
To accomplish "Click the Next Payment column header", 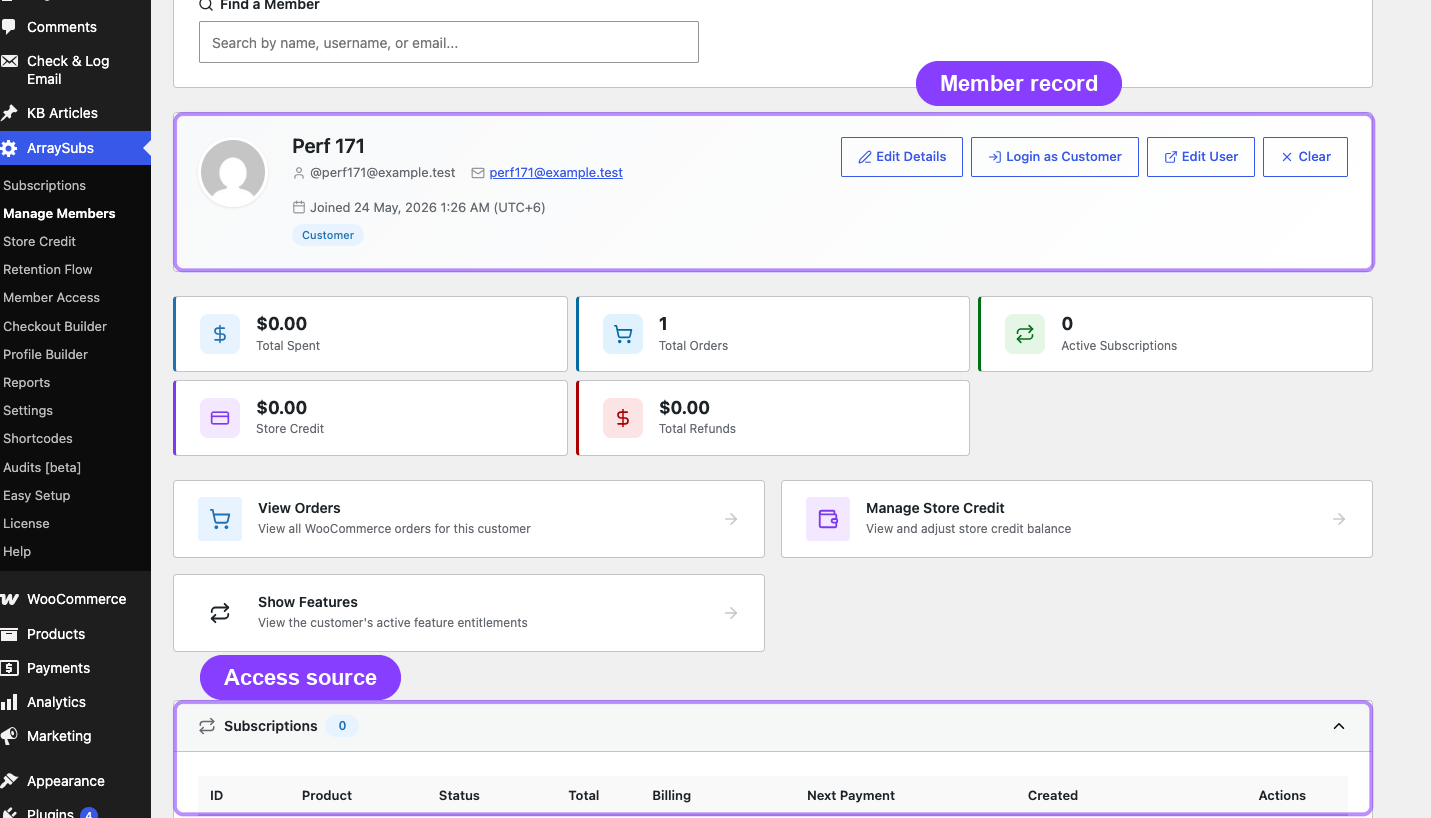I will click(x=851, y=796).
